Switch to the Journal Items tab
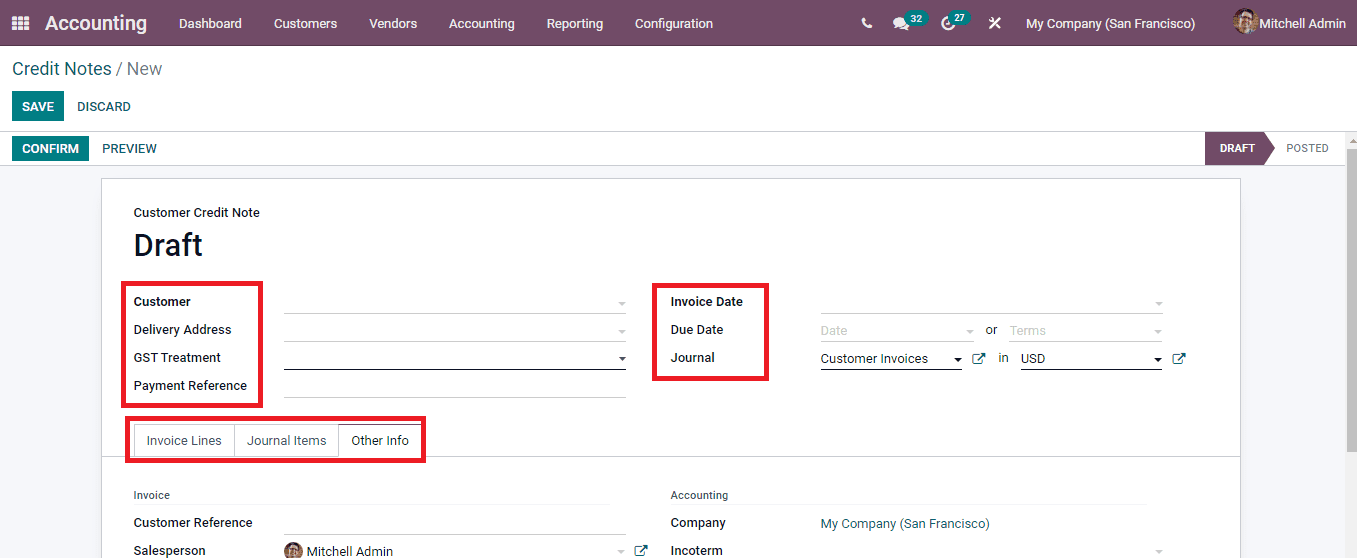Image resolution: width=1357 pixels, height=558 pixels. coord(287,441)
